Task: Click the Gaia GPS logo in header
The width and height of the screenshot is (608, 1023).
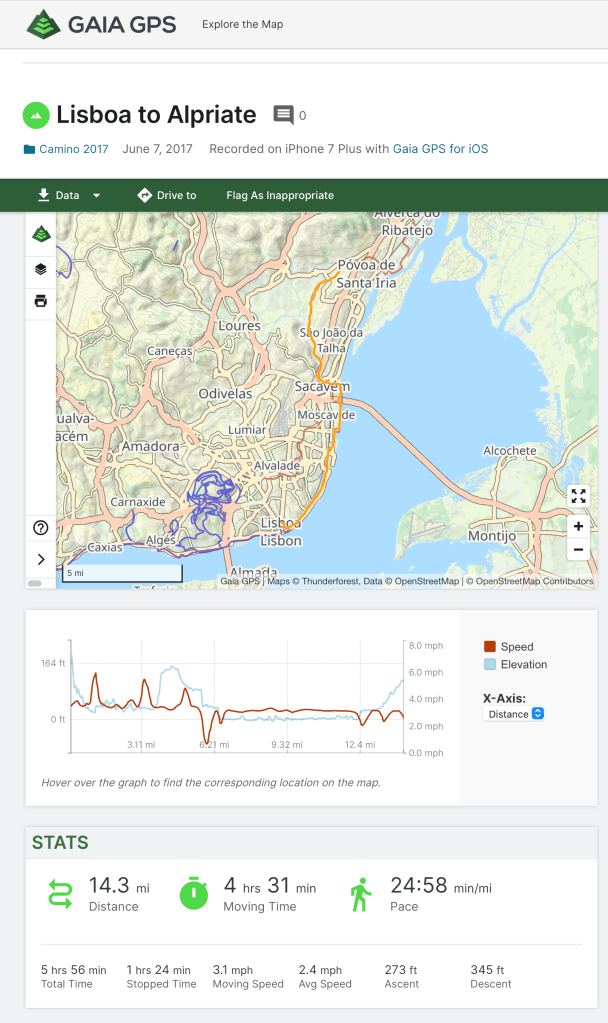Action: [x=101, y=24]
